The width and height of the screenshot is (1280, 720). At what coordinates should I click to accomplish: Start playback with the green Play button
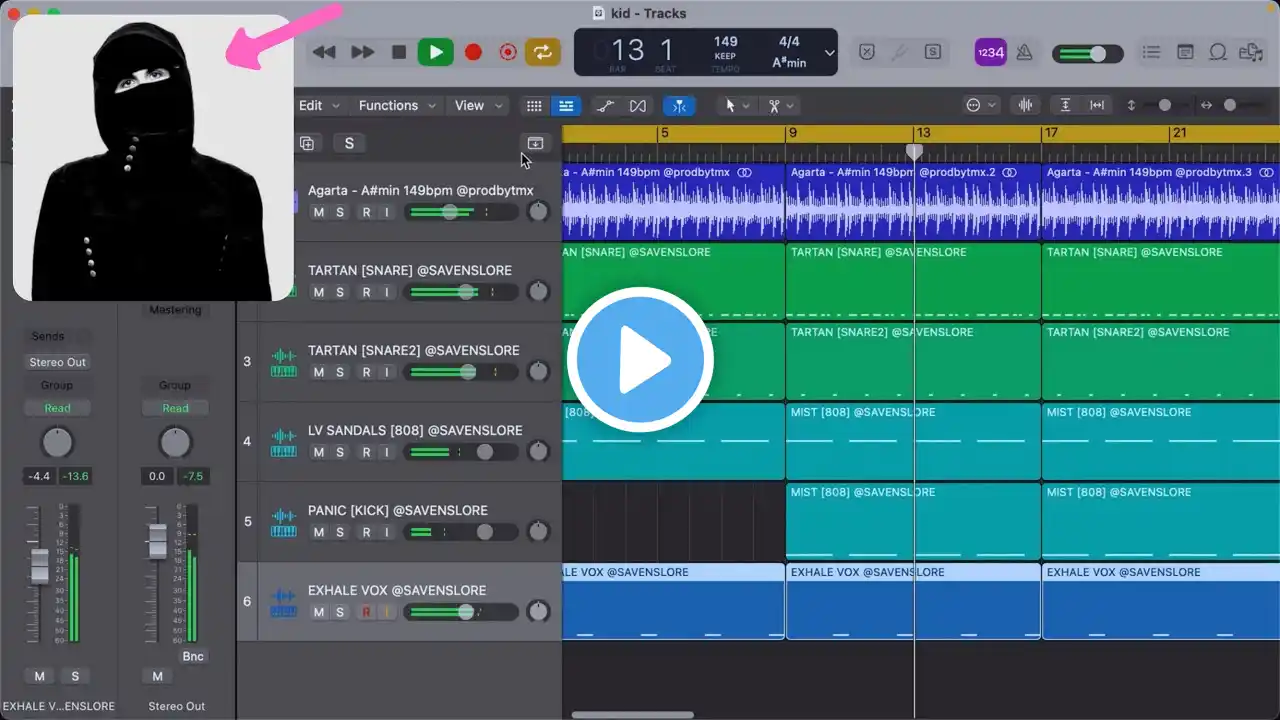[435, 52]
